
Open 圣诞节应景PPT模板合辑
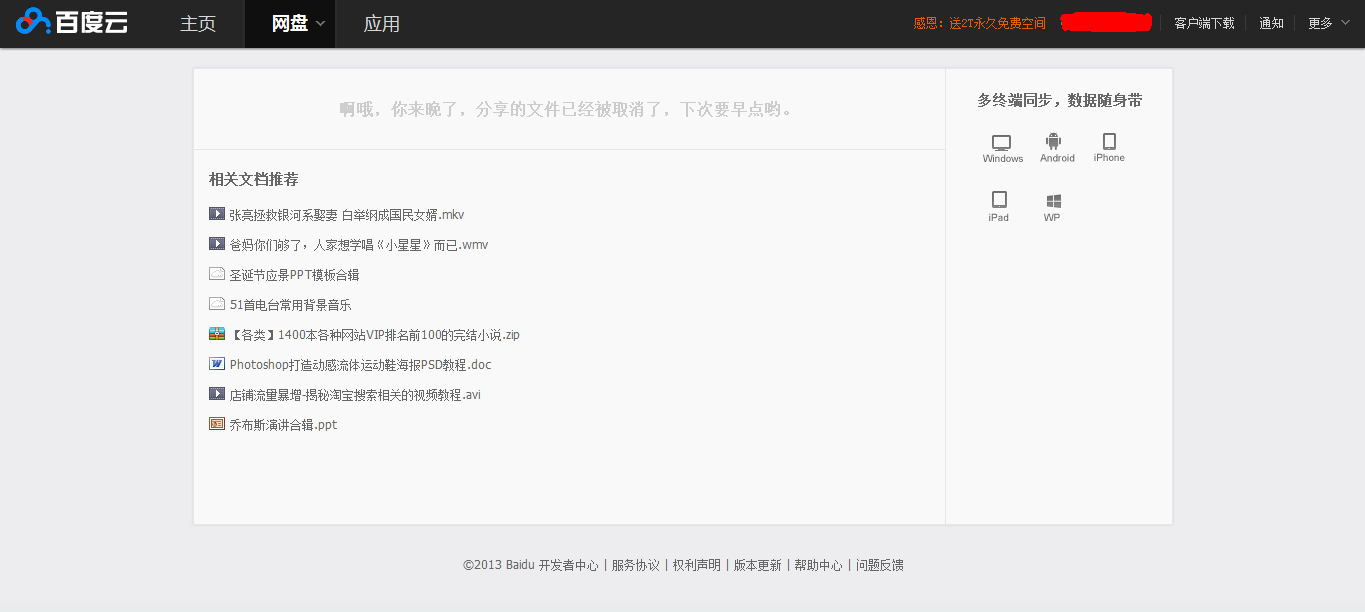point(294,275)
